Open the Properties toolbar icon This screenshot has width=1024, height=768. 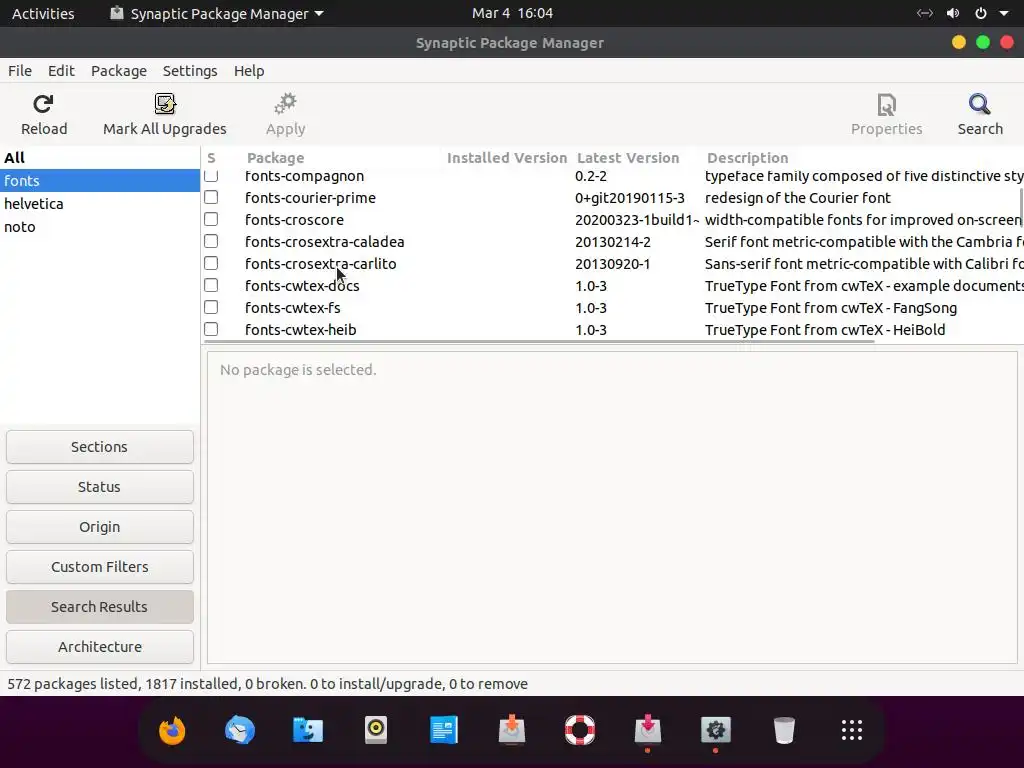(886, 104)
